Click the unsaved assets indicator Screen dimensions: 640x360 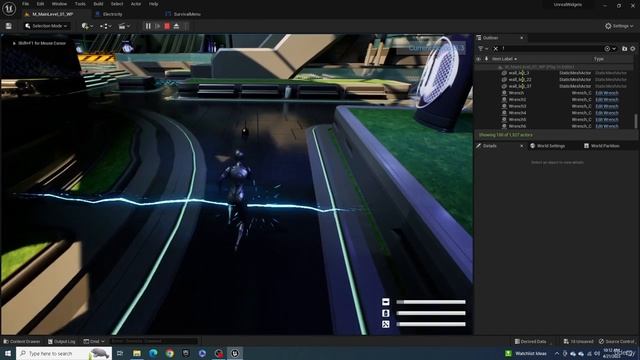tap(578, 341)
